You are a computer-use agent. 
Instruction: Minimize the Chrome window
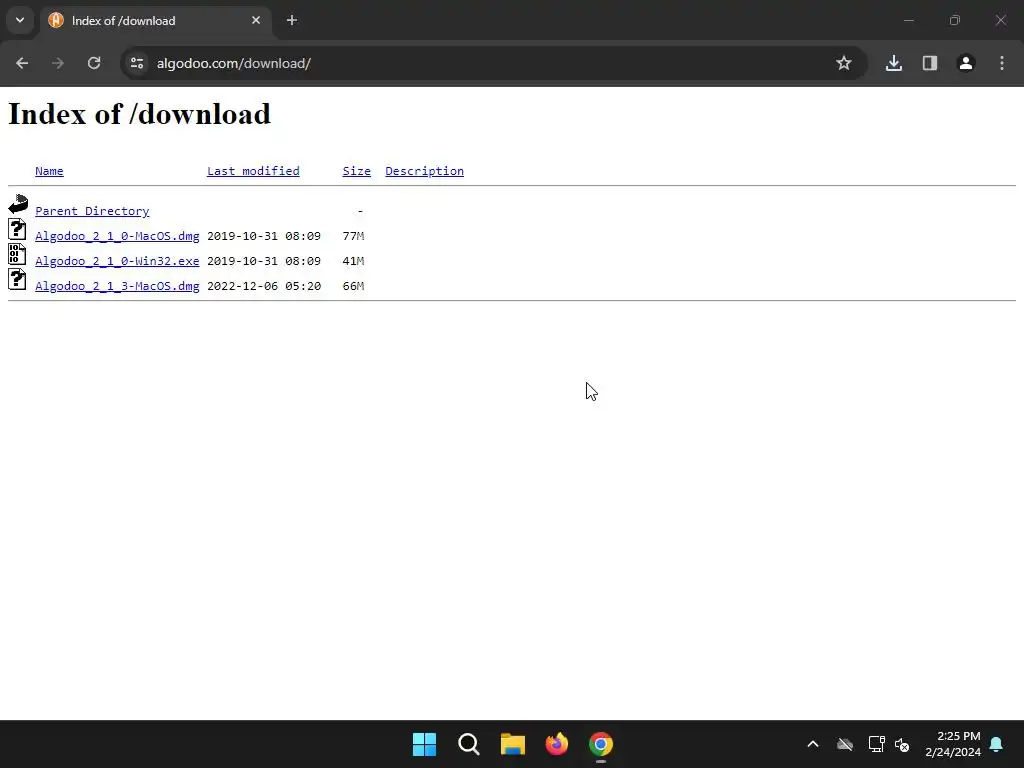click(x=908, y=20)
